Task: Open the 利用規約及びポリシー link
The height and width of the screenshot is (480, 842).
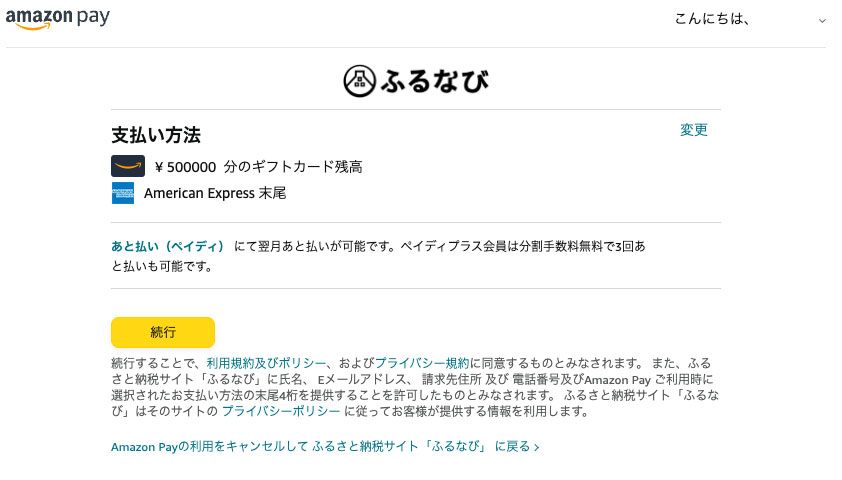Action: coord(266,363)
